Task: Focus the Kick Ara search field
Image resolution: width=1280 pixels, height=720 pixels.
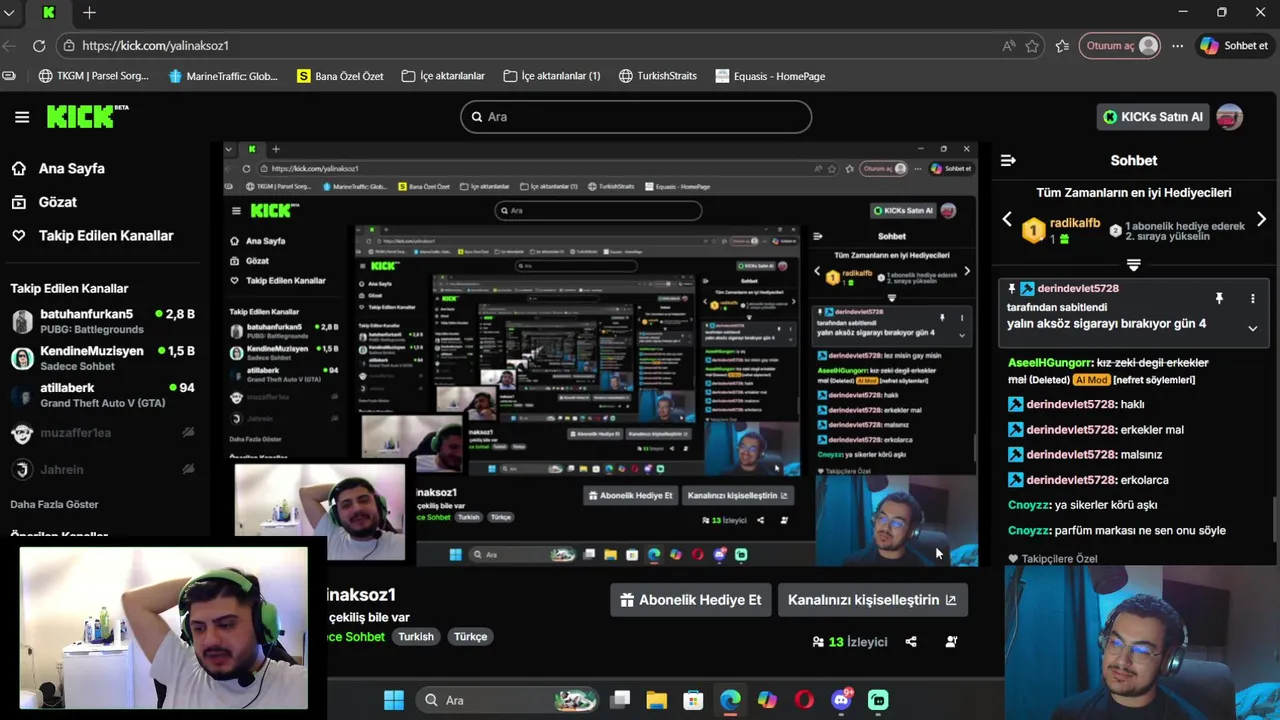Action: (636, 117)
